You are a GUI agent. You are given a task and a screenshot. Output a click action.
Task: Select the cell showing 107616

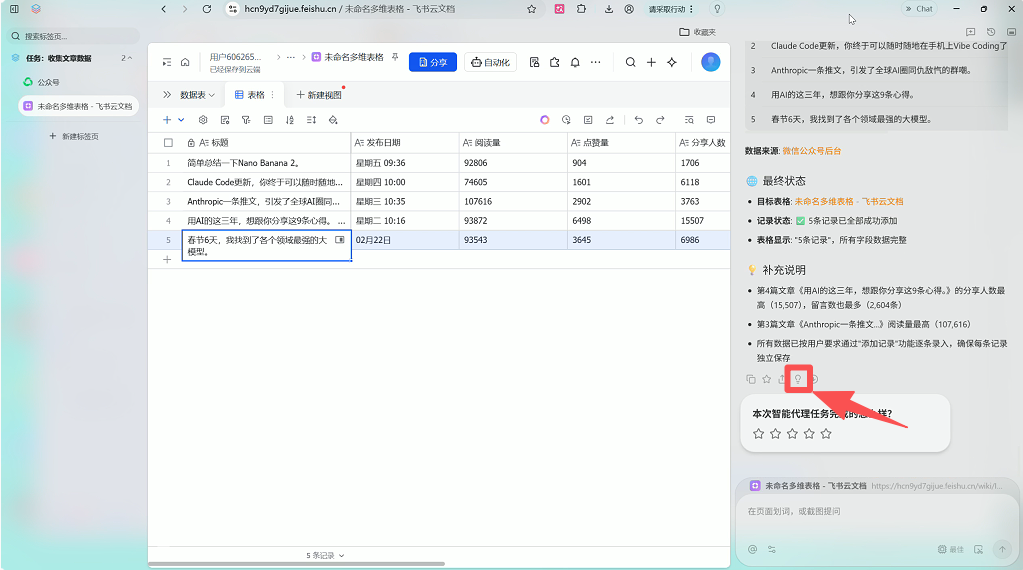(x=513, y=202)
